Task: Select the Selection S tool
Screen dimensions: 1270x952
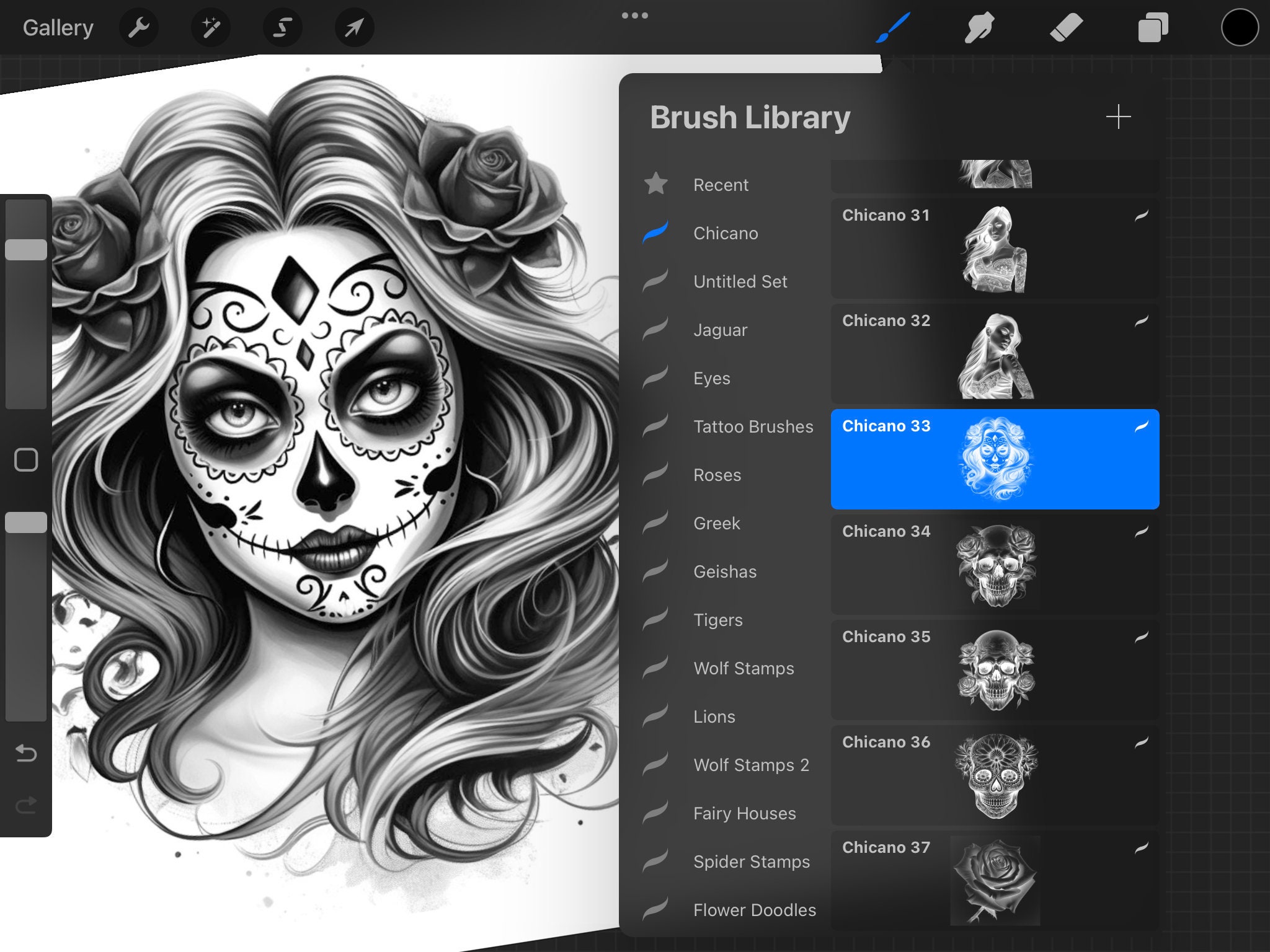Action: 283,28
